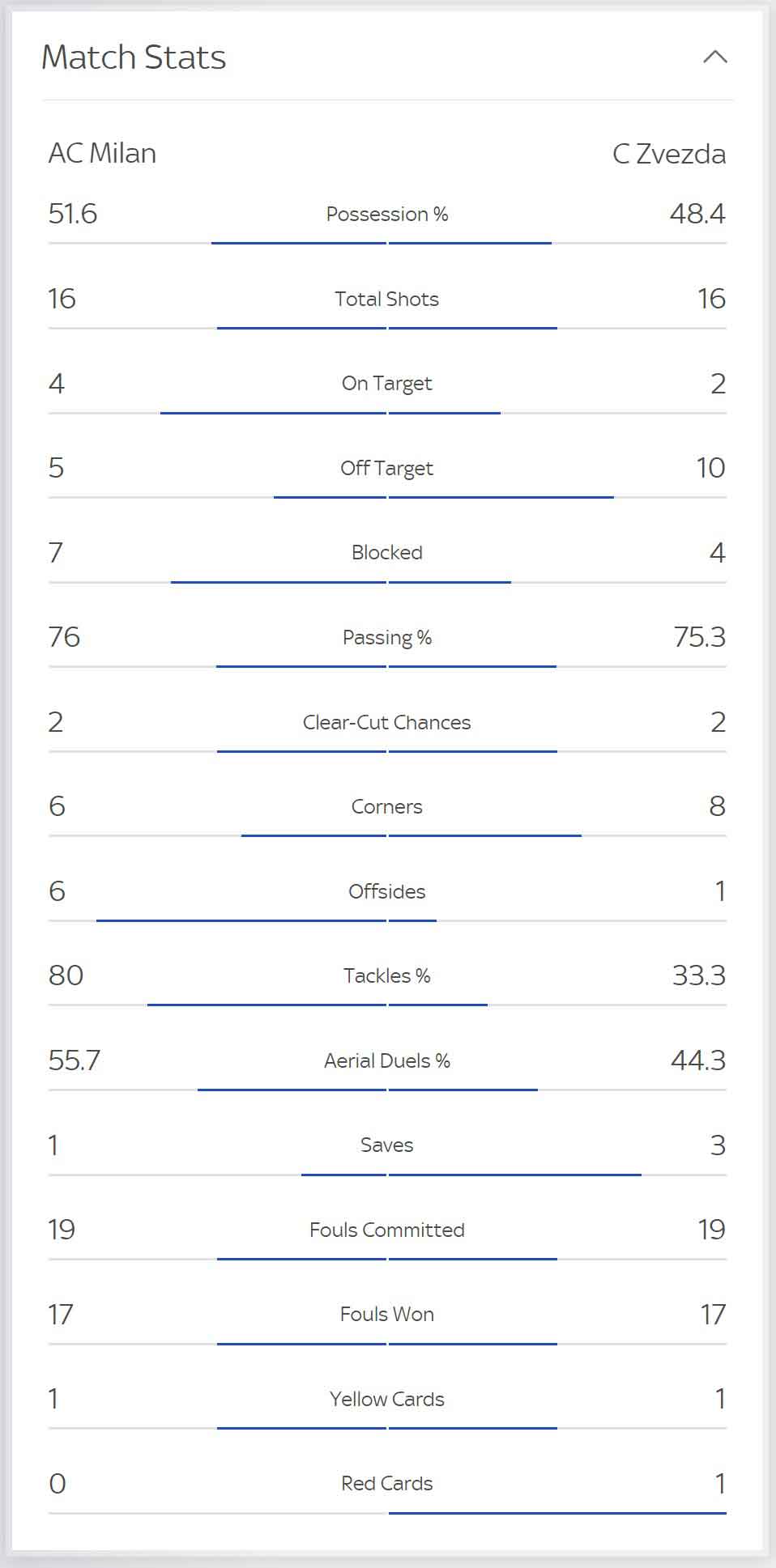Screen dimensions: 776x1568
Task: Click the Clear-Cut Chances label
Action: point(387,722)
